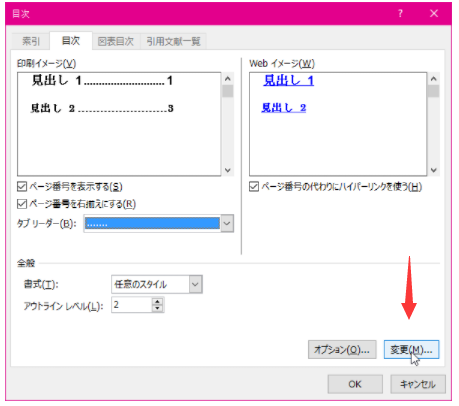
Task: Open the タブ リーダー dropdown arrow
Action: point(227,223)
